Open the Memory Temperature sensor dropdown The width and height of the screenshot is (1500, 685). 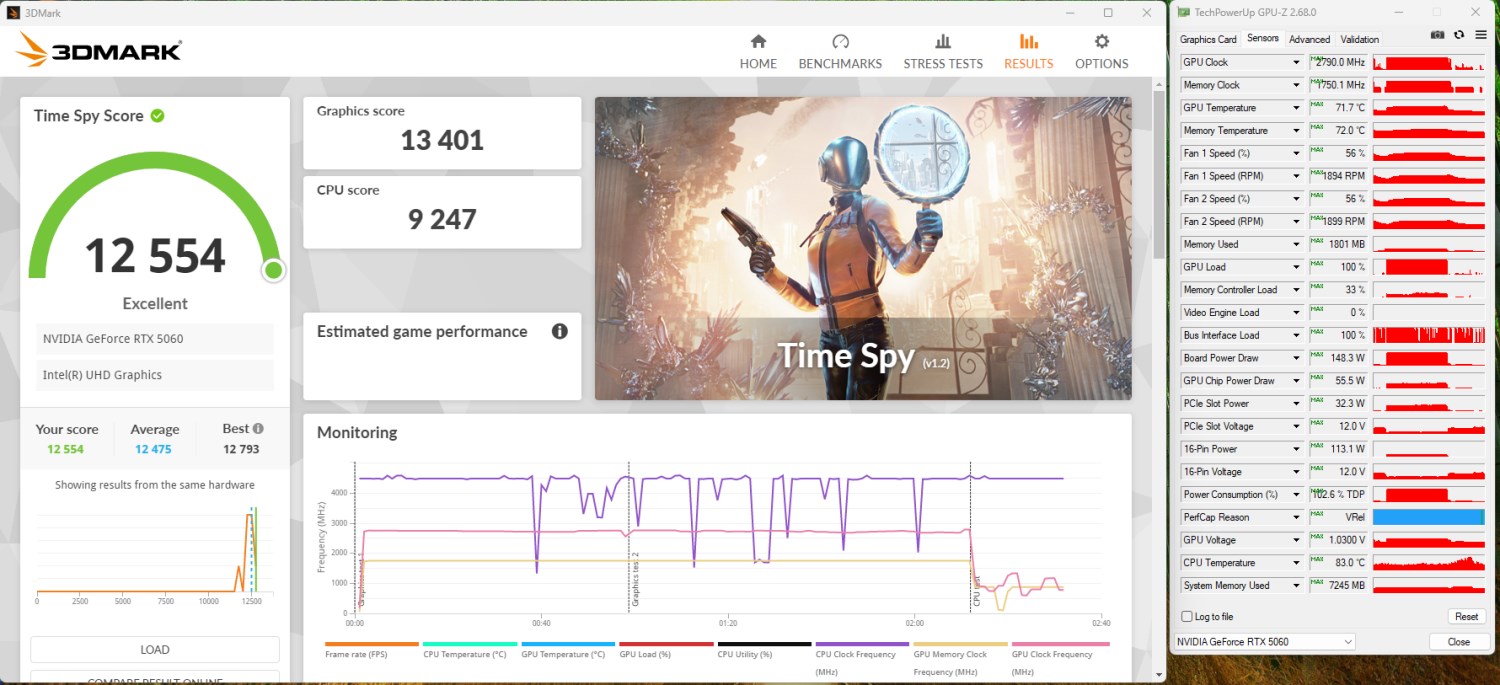click(1296, 131)
